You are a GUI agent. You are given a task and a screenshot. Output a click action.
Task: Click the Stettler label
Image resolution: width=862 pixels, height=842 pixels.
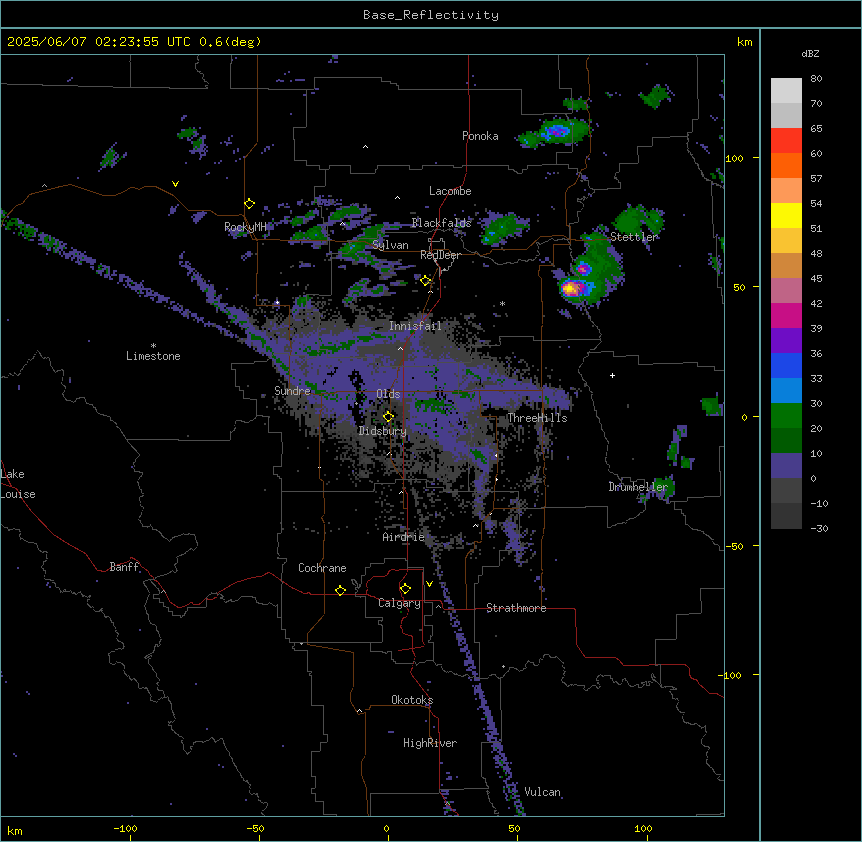634,237
